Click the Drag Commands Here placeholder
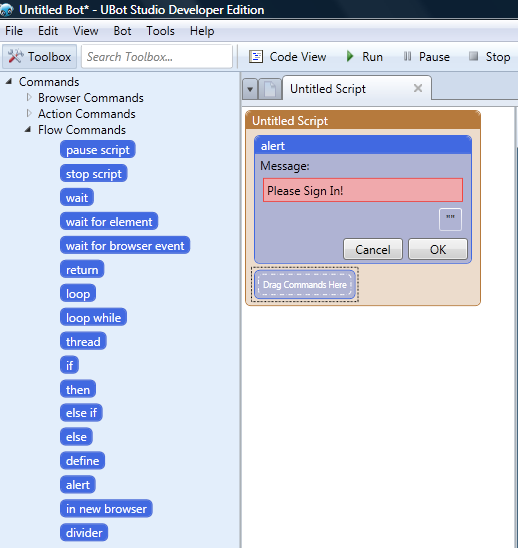Viewport: 518px width, 548px height. coord(305,284)
